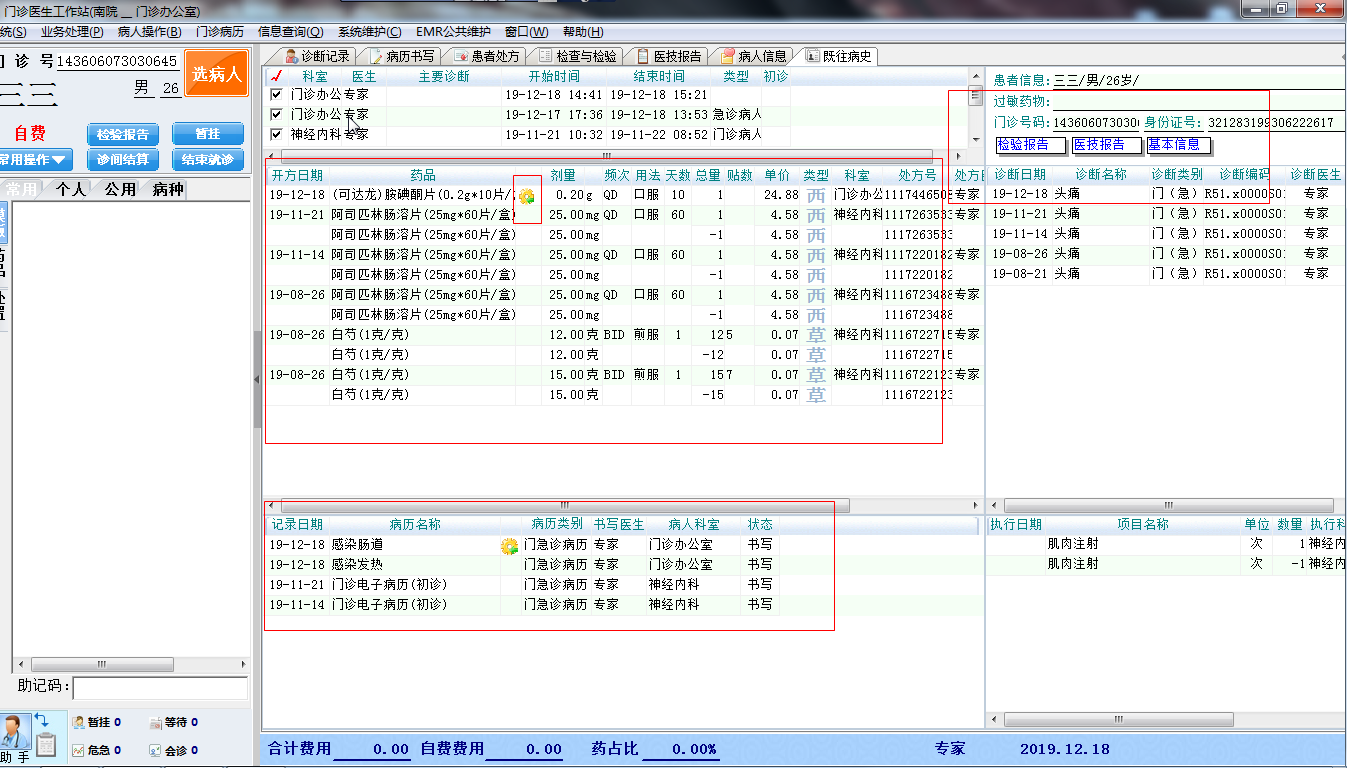Open the 信息查询(Q) menu
1347x768 pixels.
coord(292,32)
